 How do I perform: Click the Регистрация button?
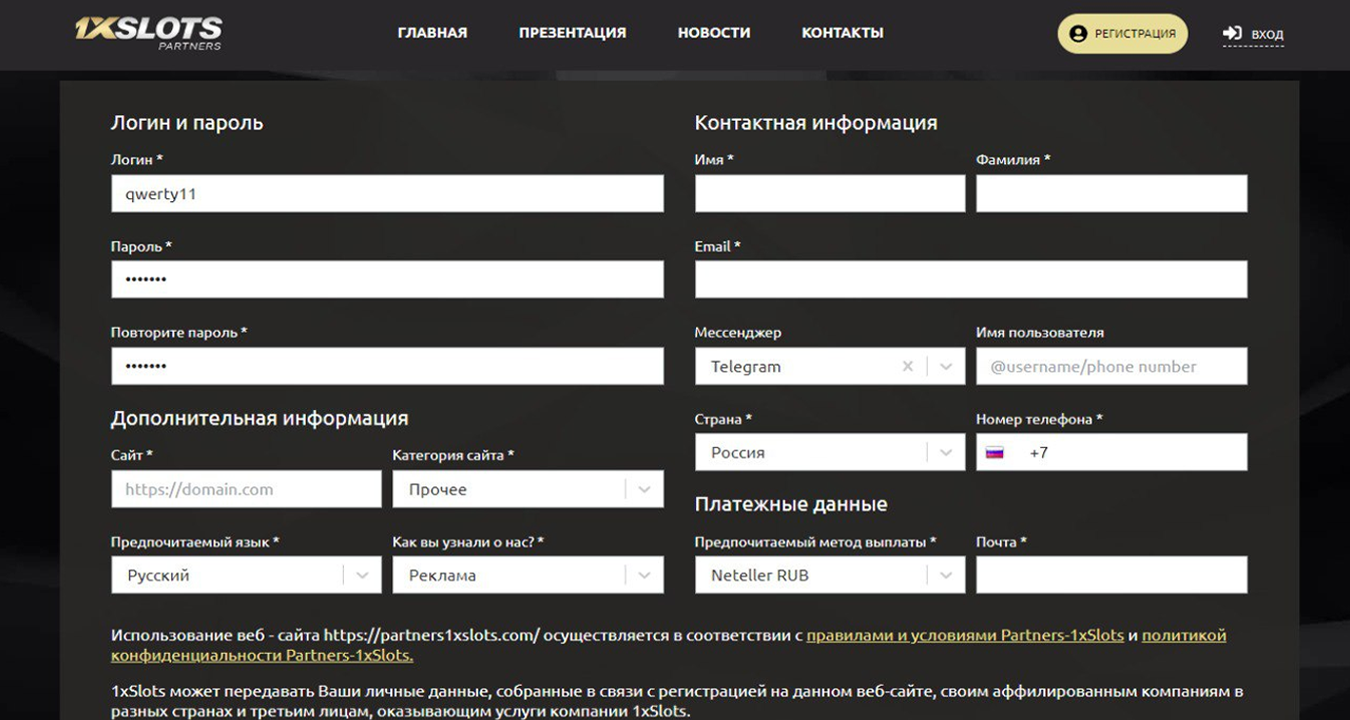1123,34
